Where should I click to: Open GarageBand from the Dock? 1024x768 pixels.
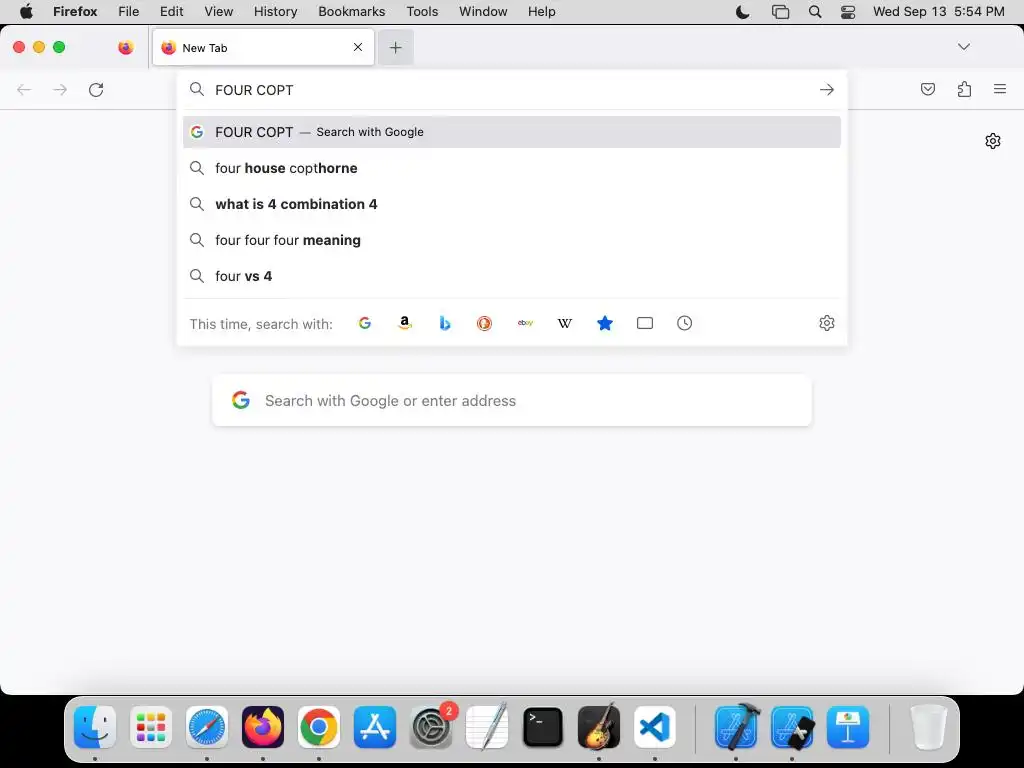pyautogui.click(x=599, y=727)
